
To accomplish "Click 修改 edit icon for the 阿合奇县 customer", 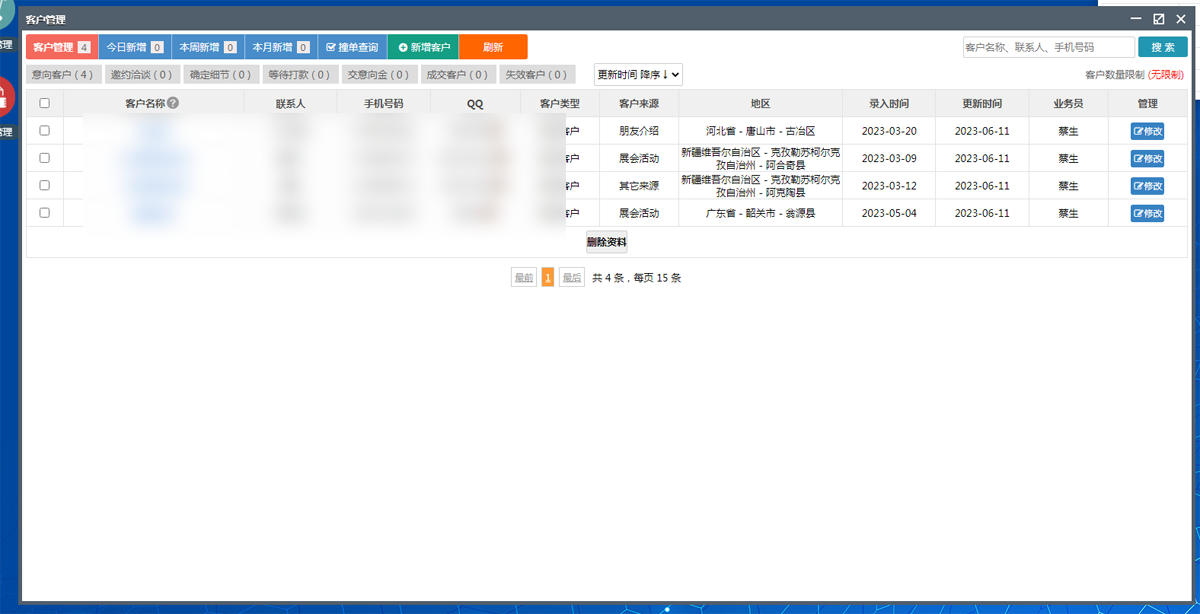I will [x=1147, y=158].
